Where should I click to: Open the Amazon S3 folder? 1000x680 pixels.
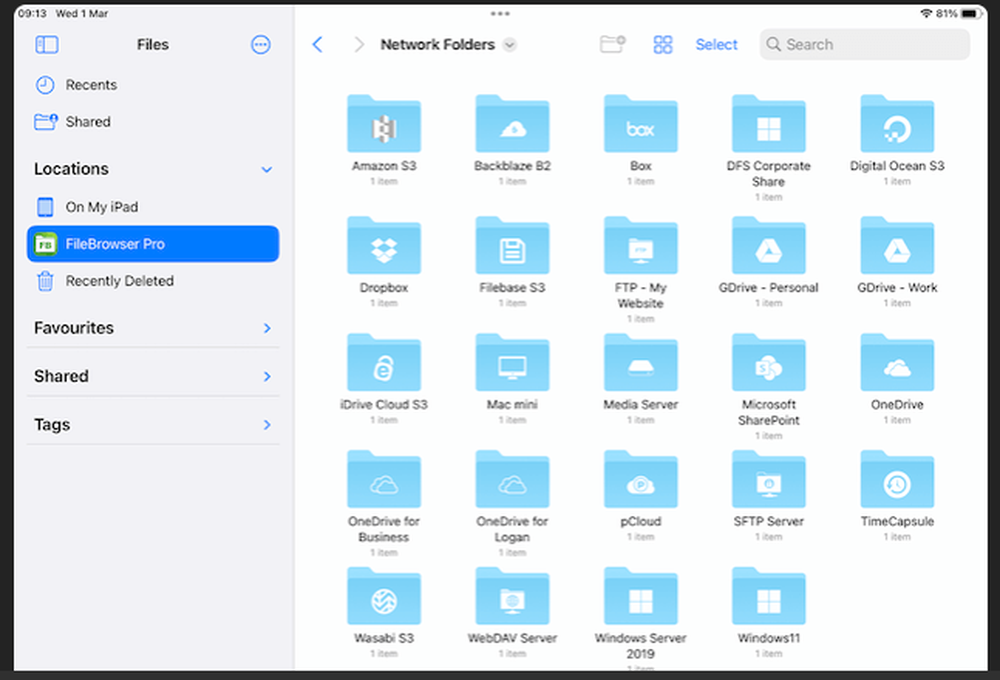tap(384, 124)
